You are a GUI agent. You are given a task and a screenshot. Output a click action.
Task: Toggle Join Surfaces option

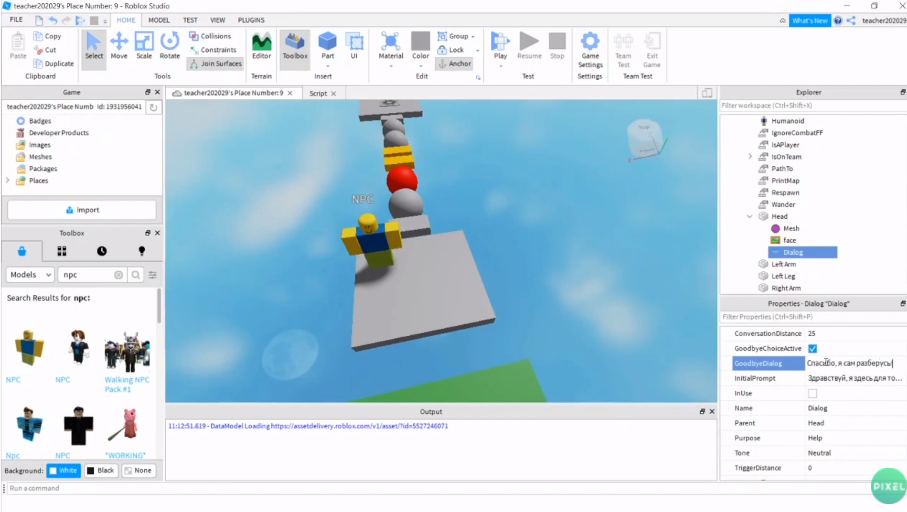pos(215,64)
